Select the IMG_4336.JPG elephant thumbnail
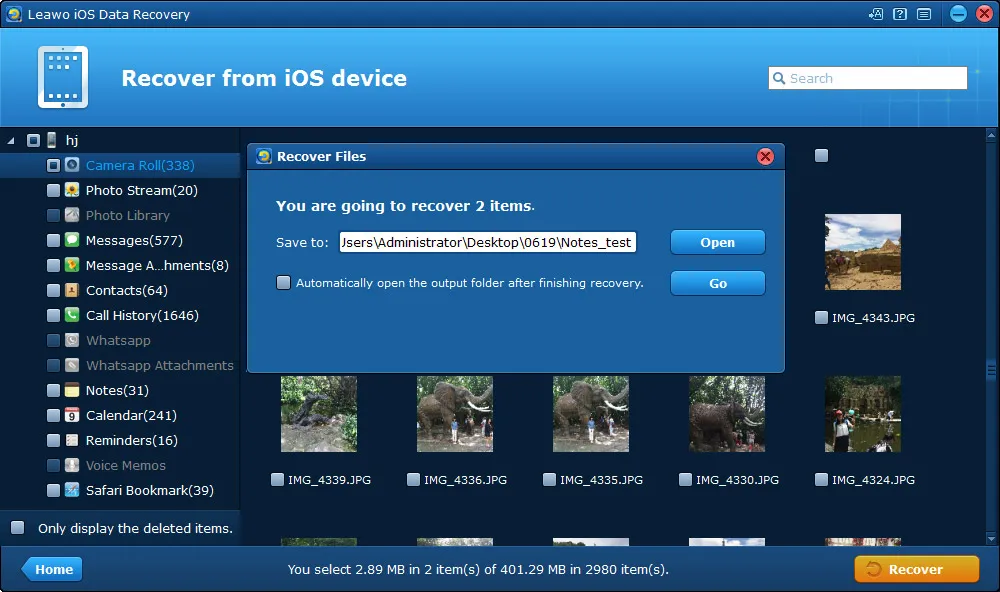Viewport: 1000px width, 592px height. coord(455,414)
